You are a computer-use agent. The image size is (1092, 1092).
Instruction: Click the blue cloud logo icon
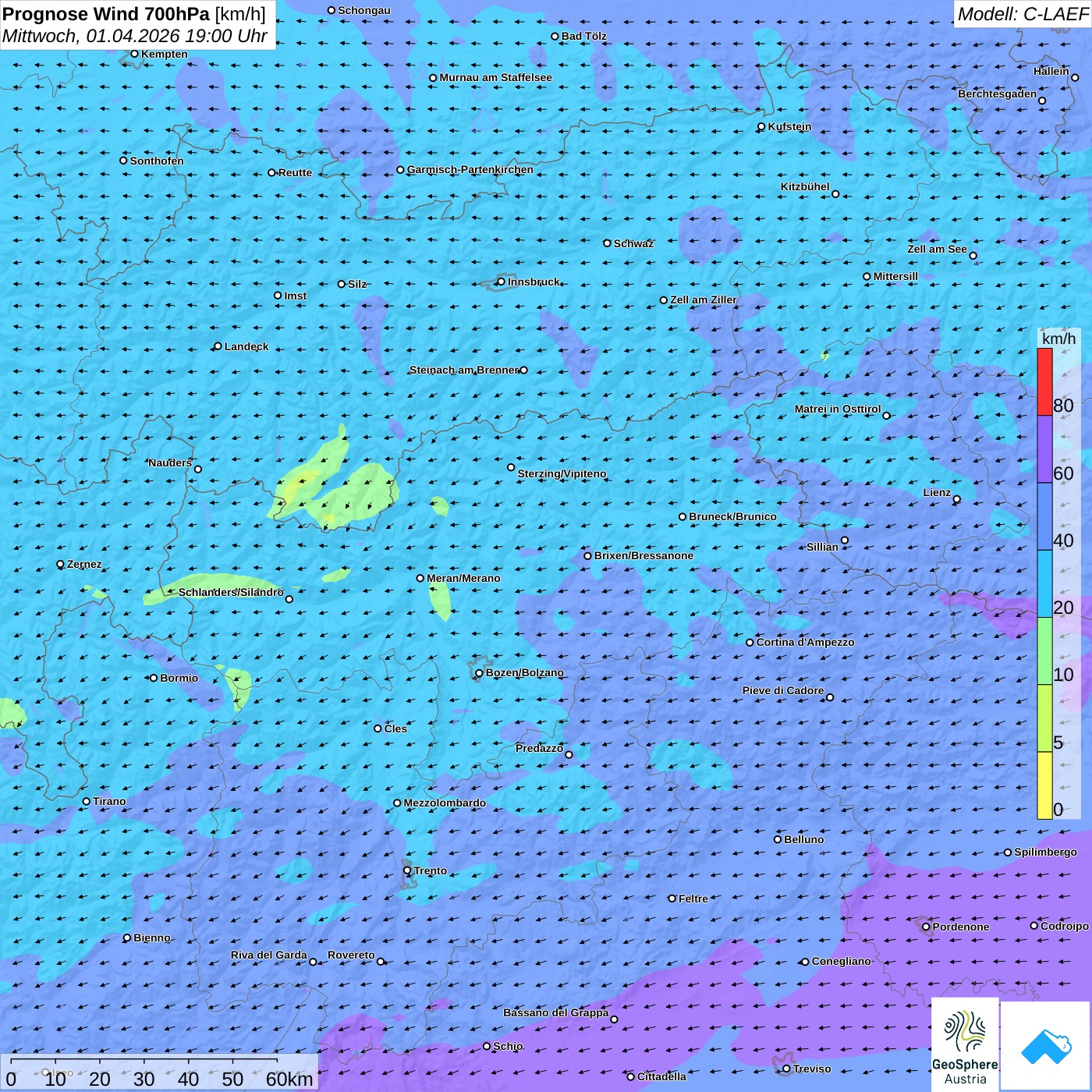click(1046, 1047)
